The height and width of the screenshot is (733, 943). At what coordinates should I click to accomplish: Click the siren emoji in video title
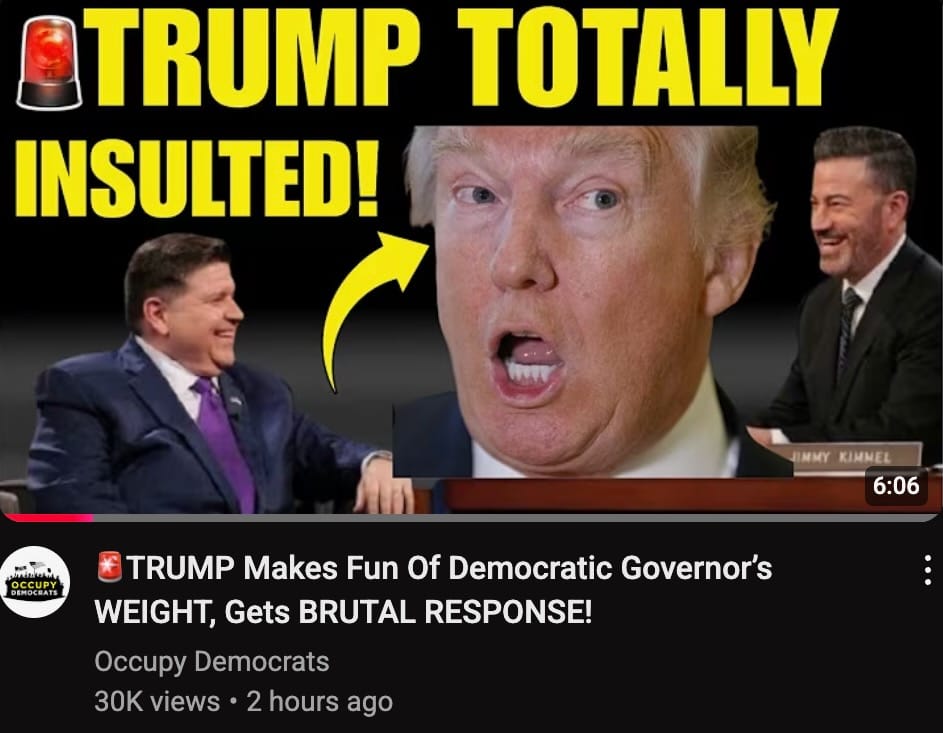[x=109, y=567]
